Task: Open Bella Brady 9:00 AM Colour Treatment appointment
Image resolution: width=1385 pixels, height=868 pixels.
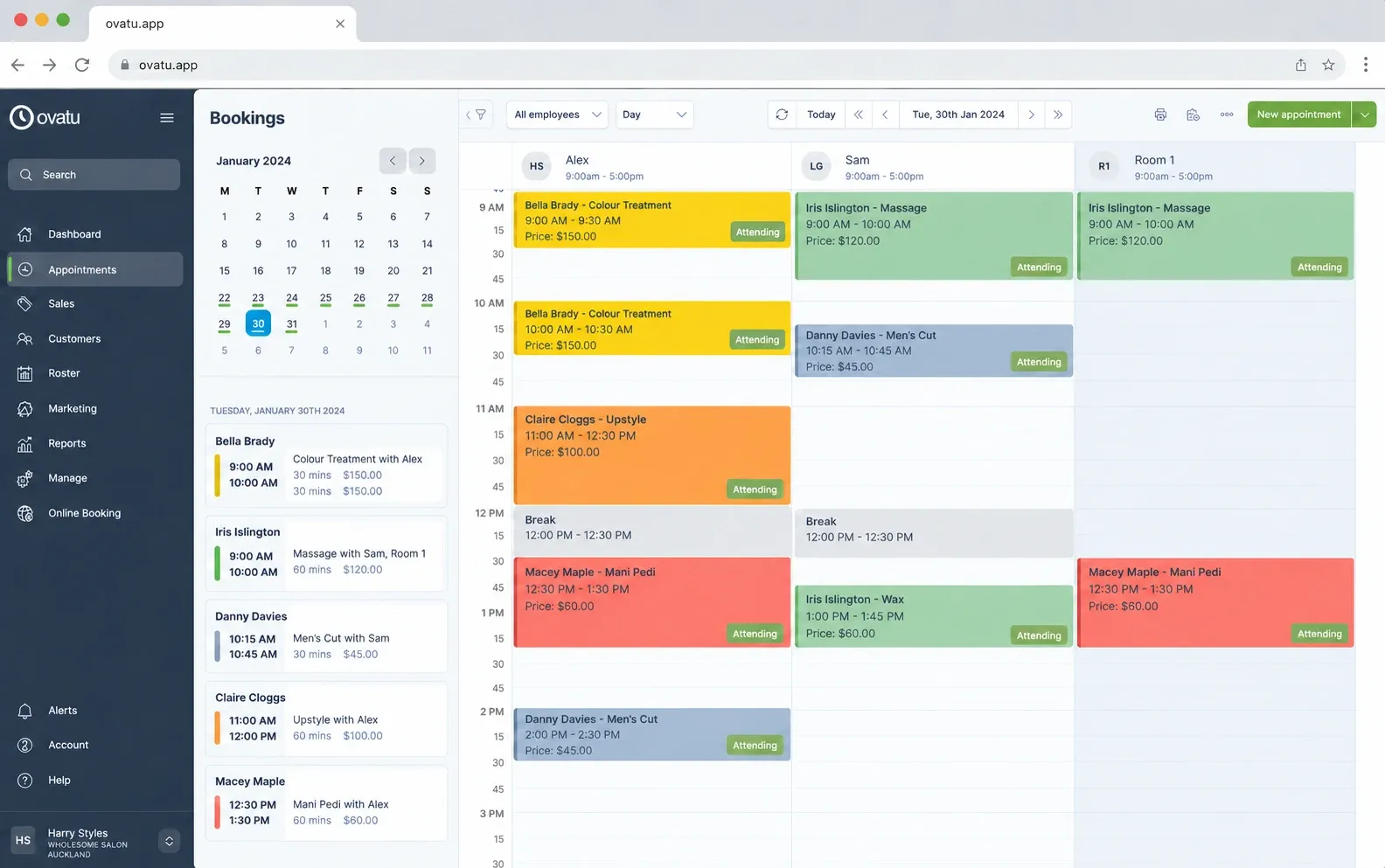Action: click(x=651, y=220)
